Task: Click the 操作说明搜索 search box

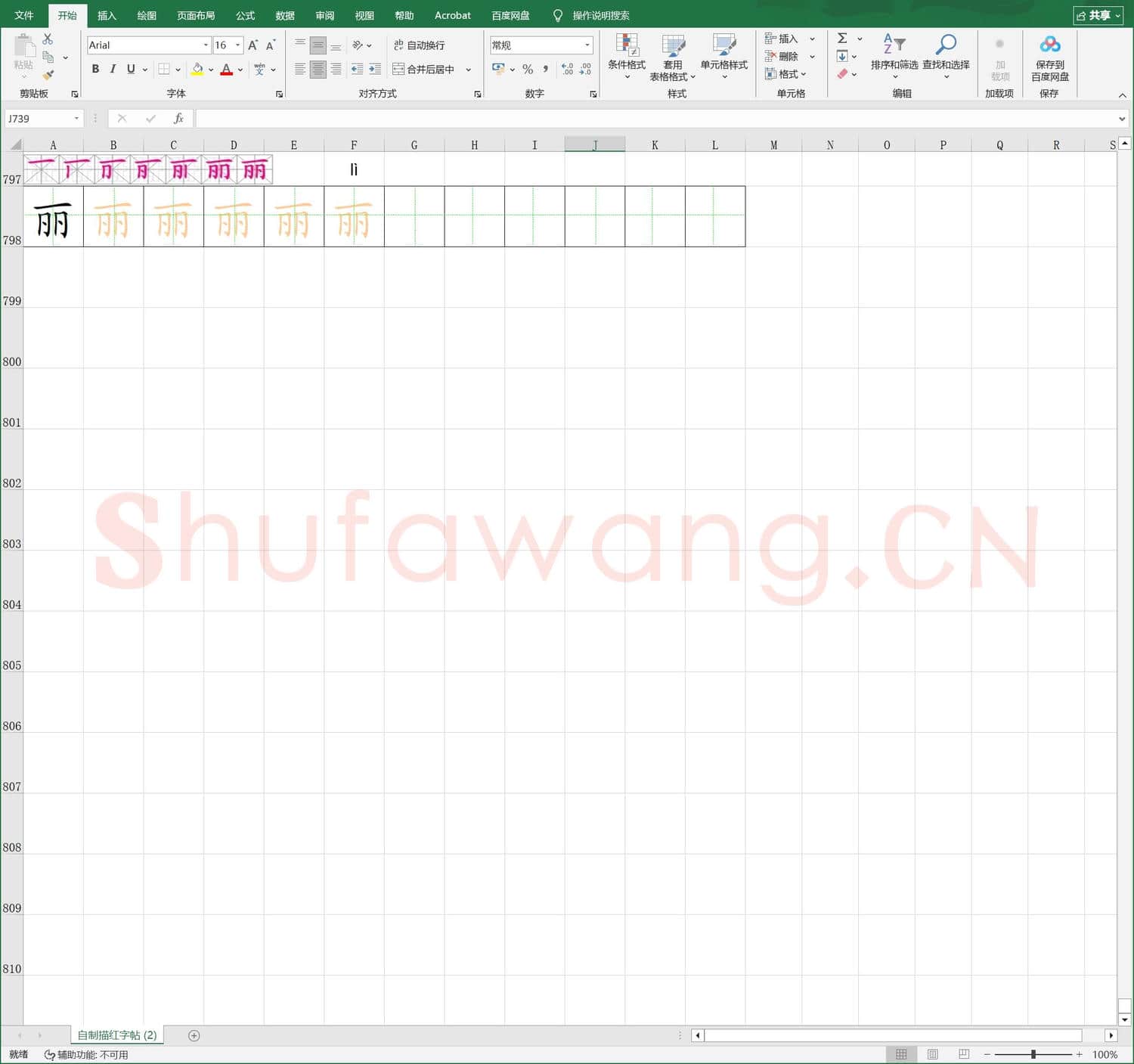Action: click(601, 15)
